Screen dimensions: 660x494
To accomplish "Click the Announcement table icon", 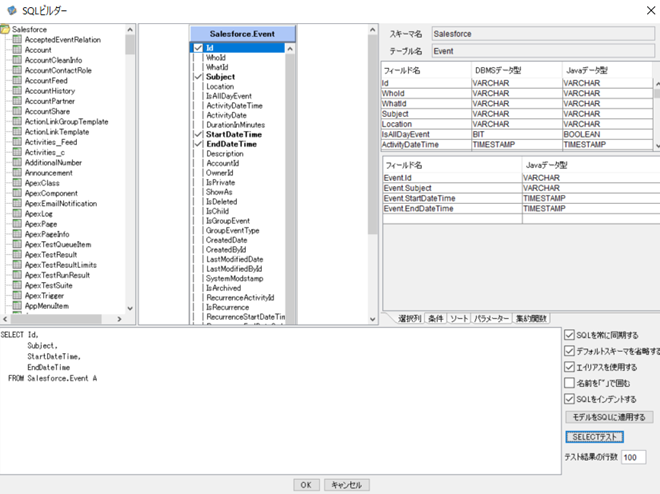I will click(17, 173).
